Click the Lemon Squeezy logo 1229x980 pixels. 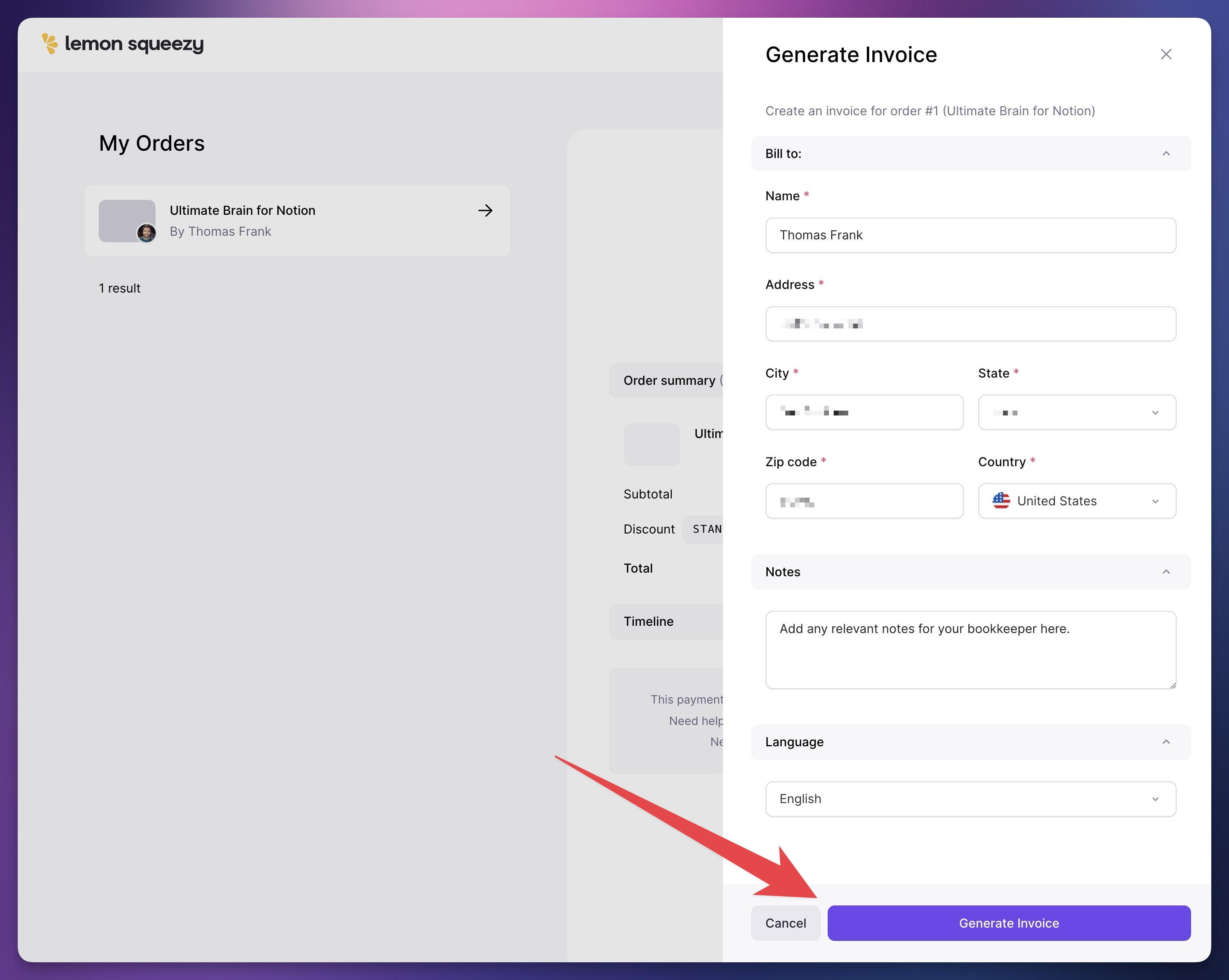click(122, 44)
